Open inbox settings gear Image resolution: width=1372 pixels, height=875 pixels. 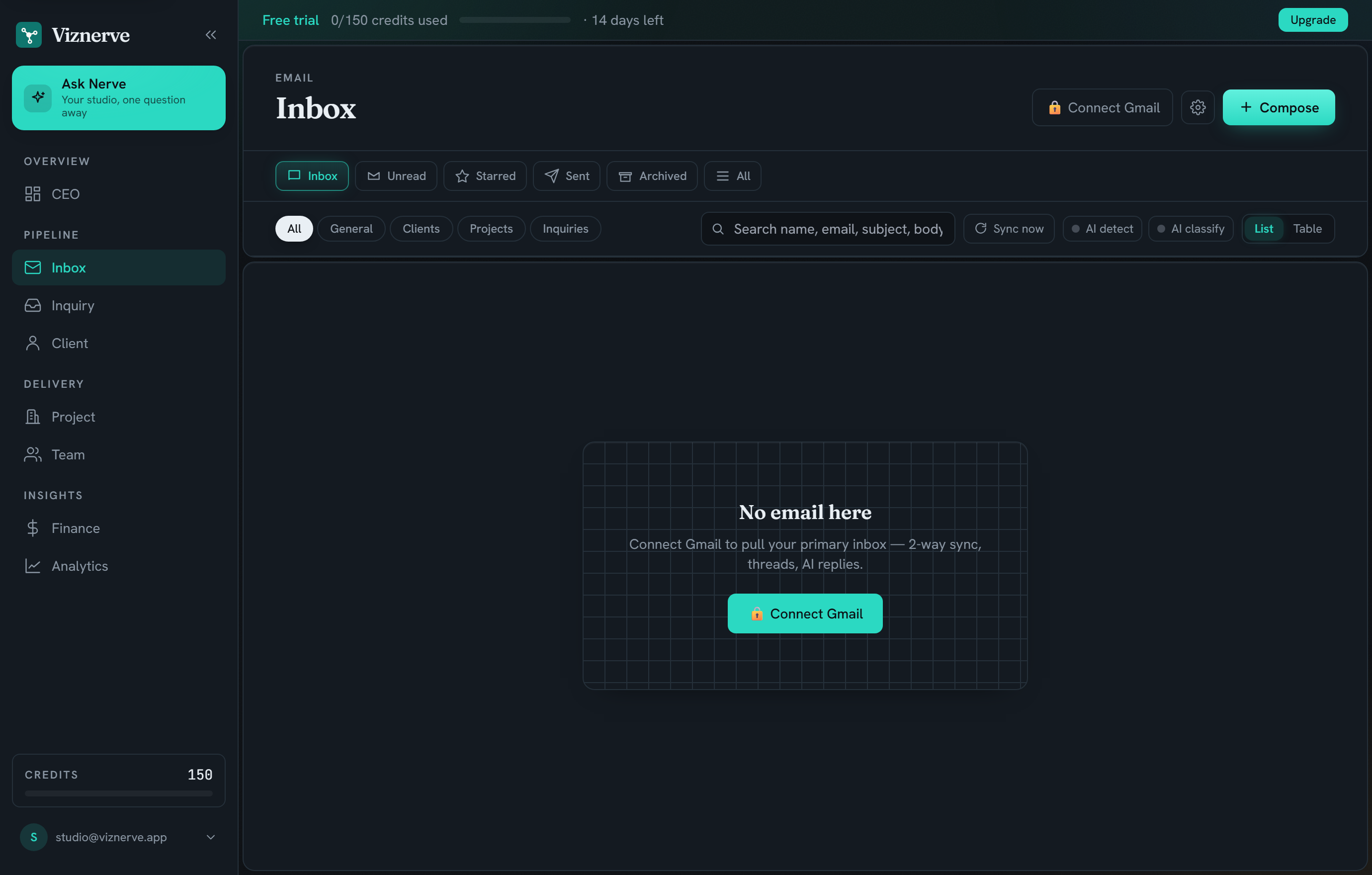(1198, 108)
